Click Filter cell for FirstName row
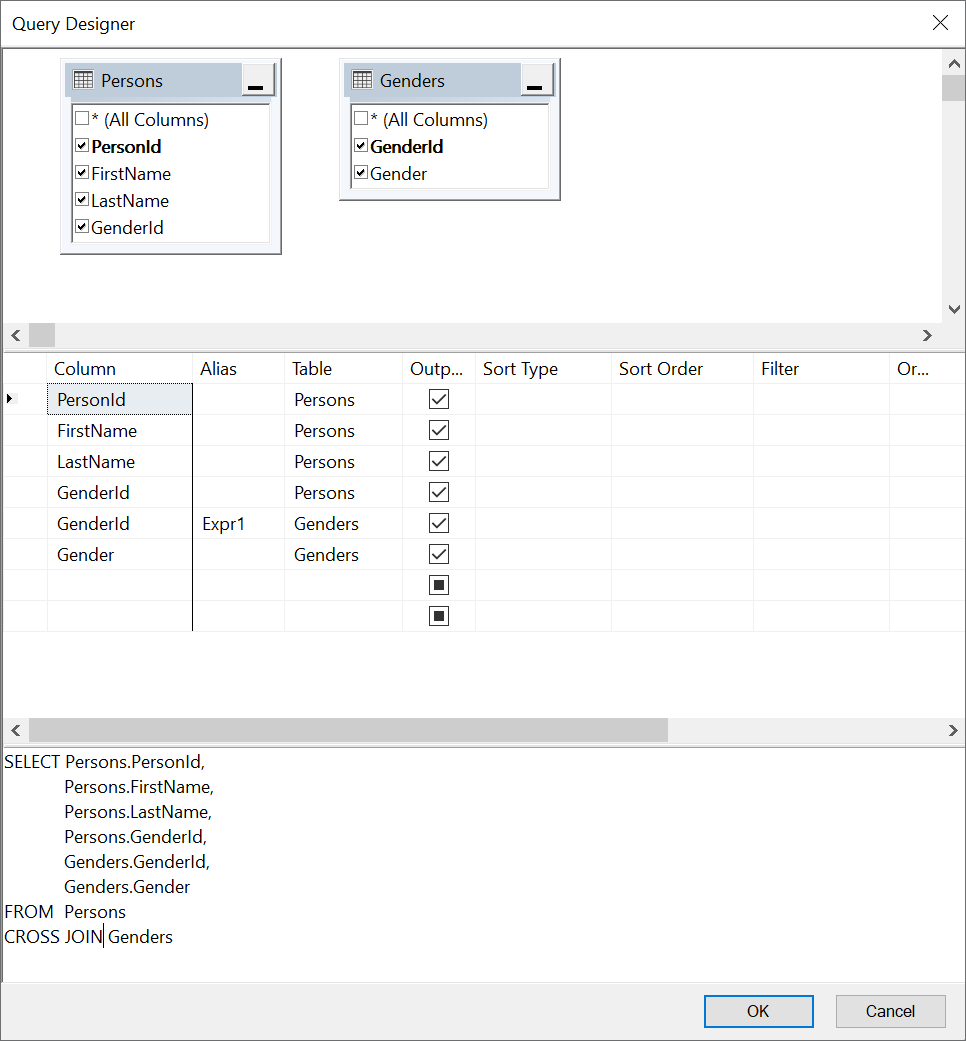Screen dimensions: 966x1041 point(821,430)
